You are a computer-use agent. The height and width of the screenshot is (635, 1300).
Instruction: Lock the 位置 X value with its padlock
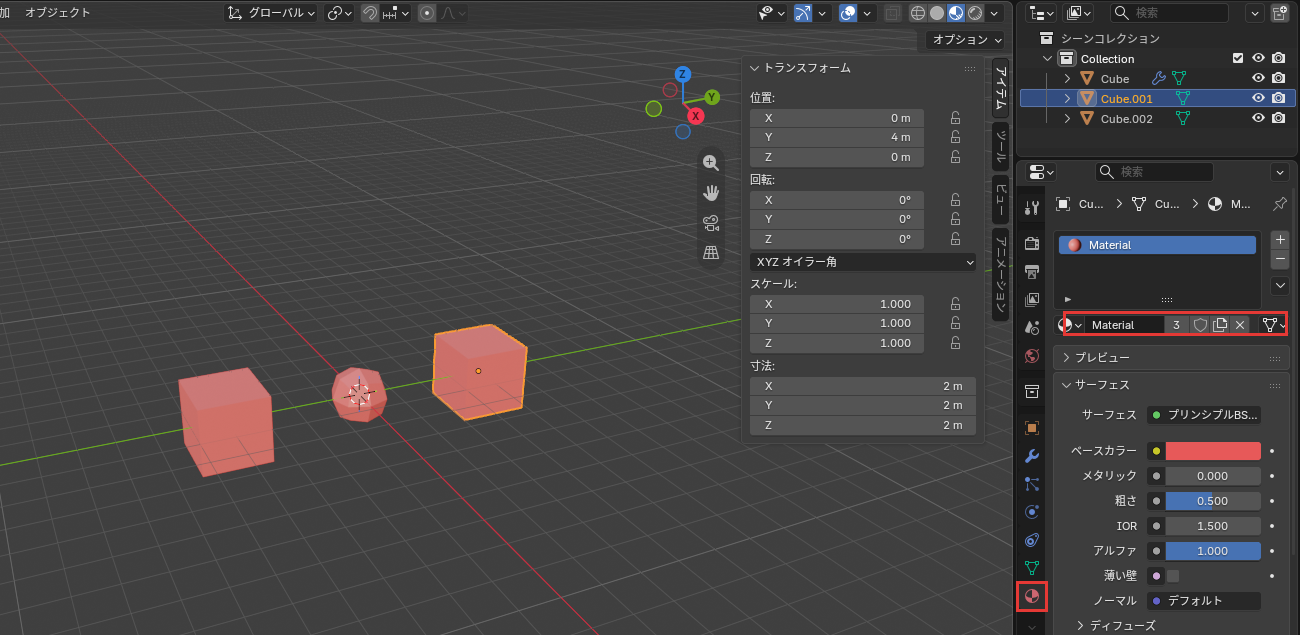pos(956,118)
